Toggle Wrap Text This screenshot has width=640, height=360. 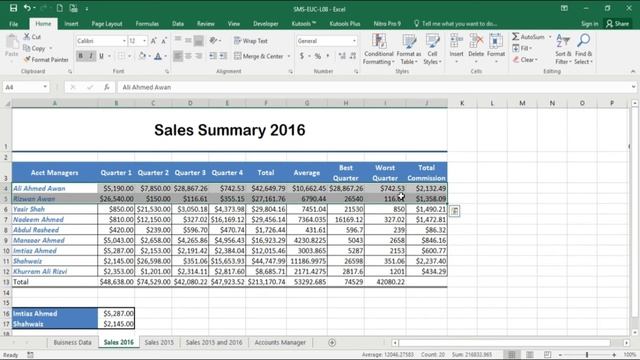coord(251,41)
